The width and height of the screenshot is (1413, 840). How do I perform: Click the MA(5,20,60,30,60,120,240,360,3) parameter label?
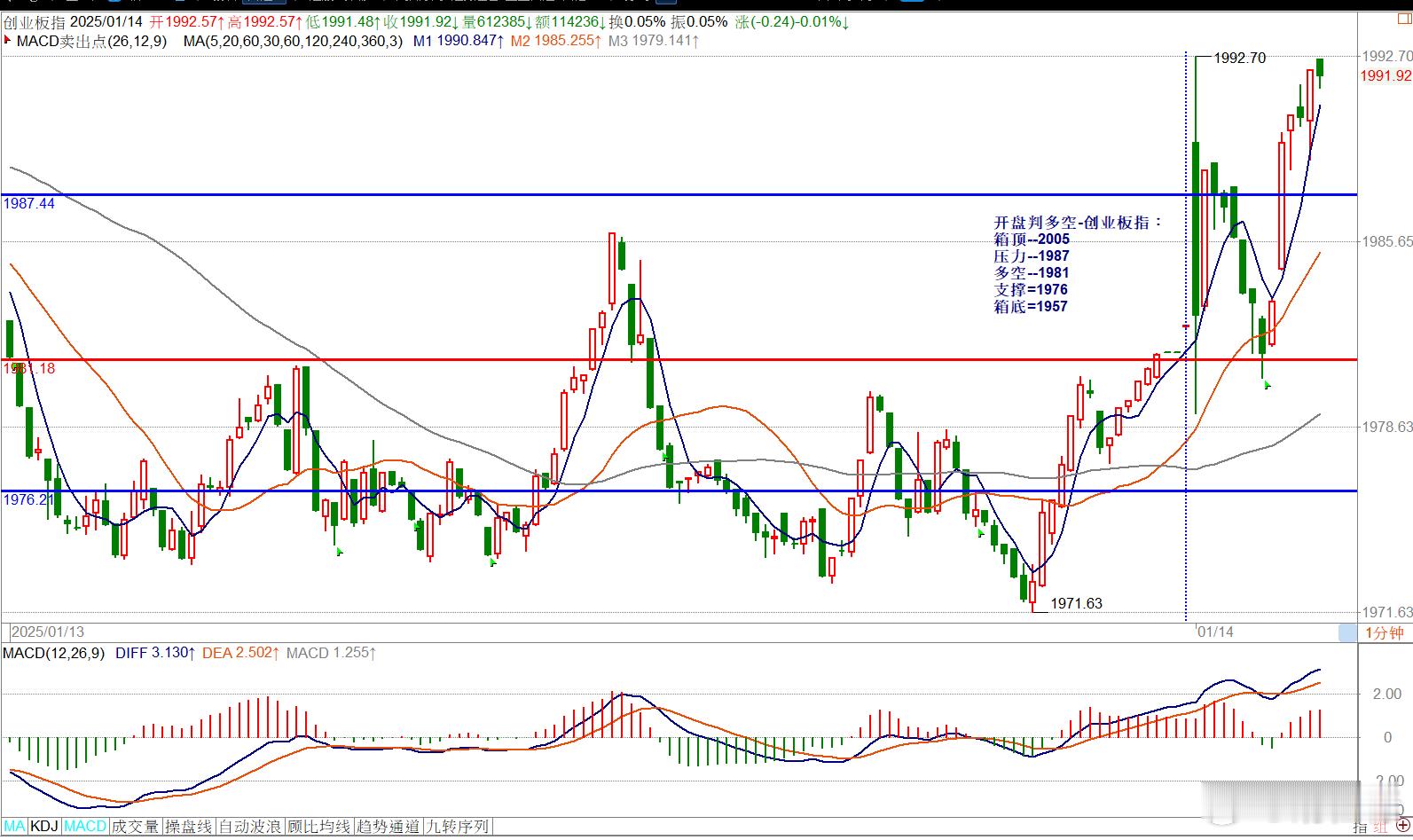(x=293, y=41)
